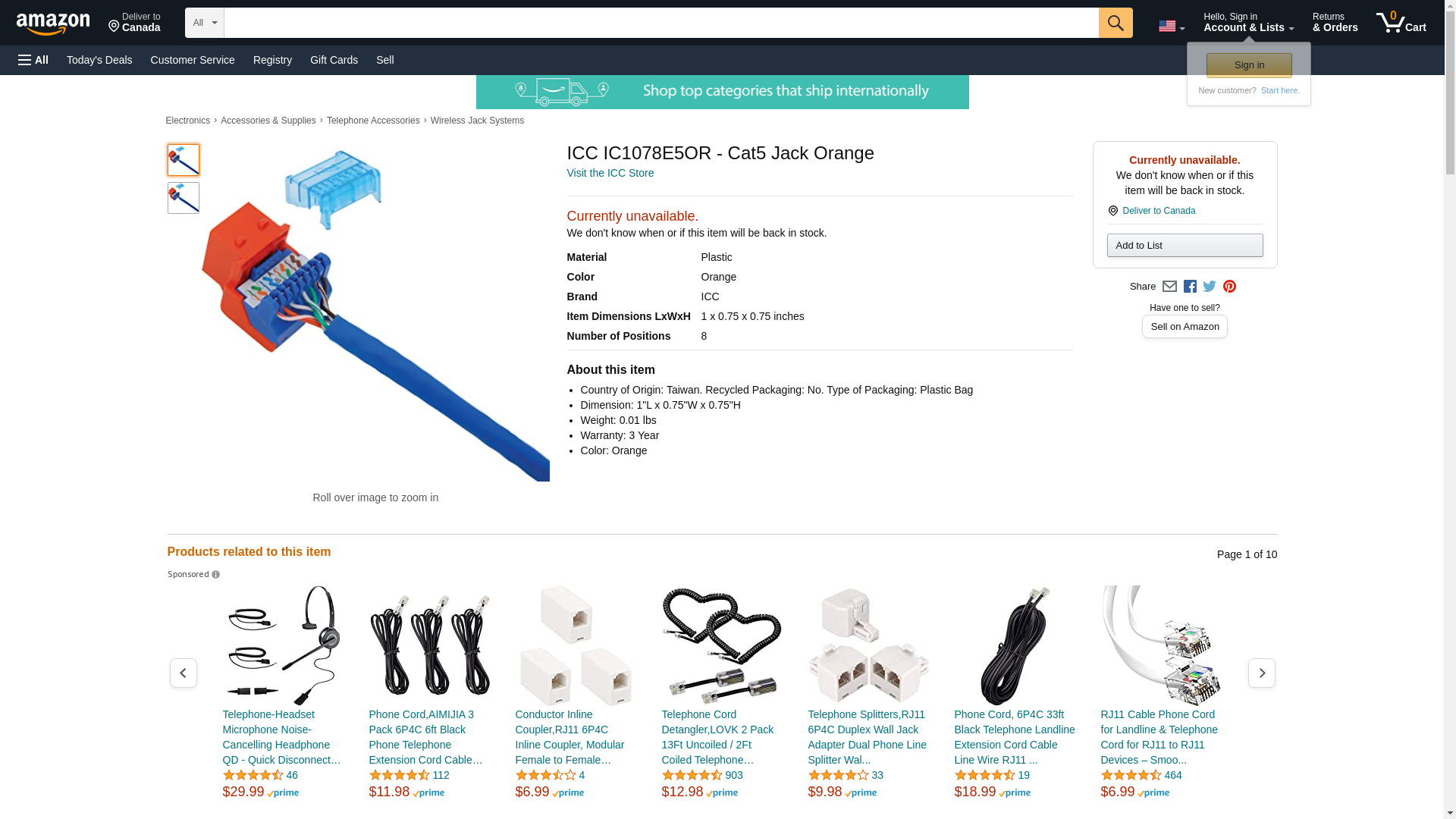This screenshot has width=1456, height=819.
Task: Open the All hamburger menu
Action: (x=33, y=60)
